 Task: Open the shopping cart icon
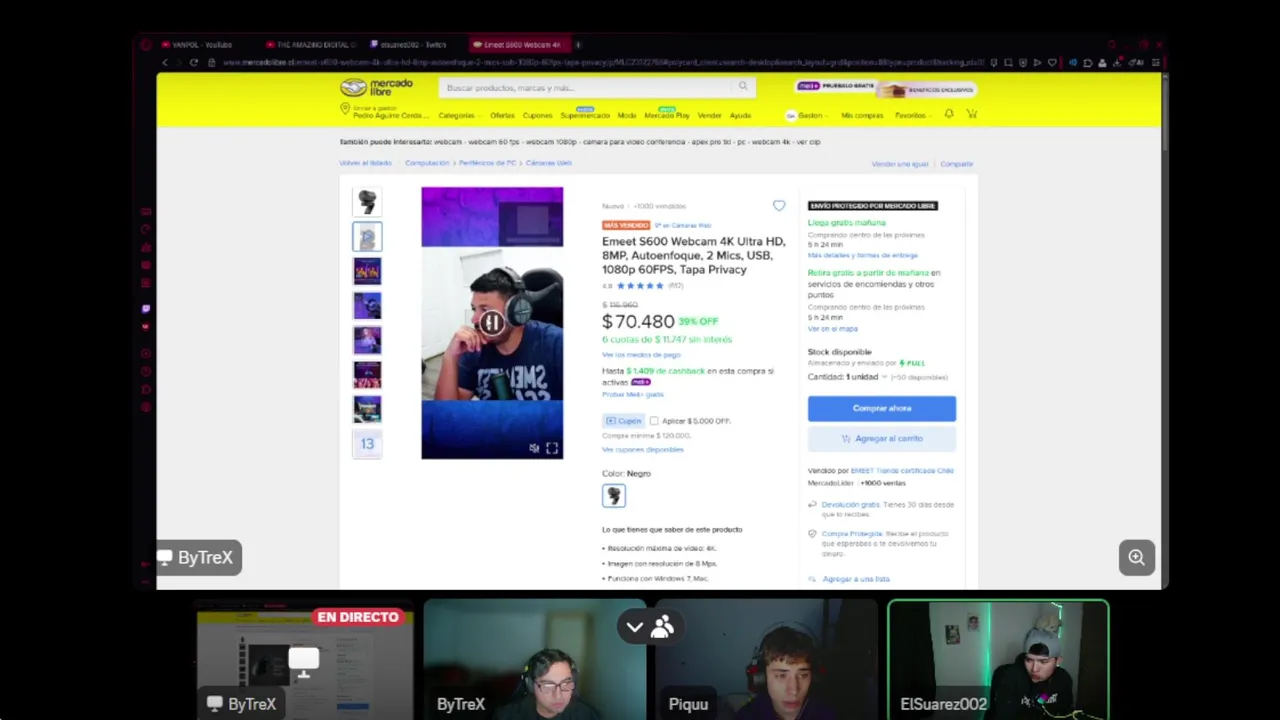click(971, 115)
